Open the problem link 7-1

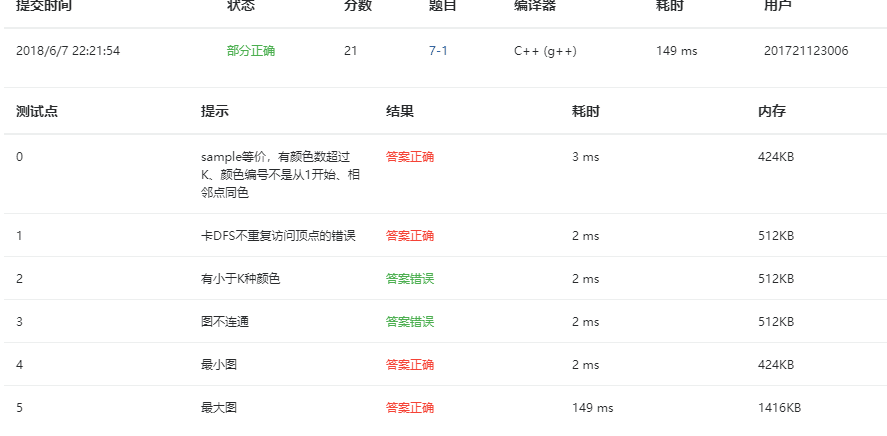[x=438, y=51]
